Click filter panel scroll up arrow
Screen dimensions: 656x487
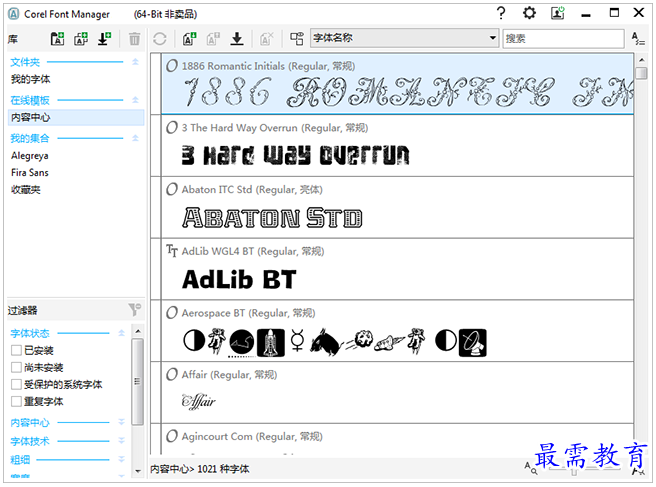[138, 331]
